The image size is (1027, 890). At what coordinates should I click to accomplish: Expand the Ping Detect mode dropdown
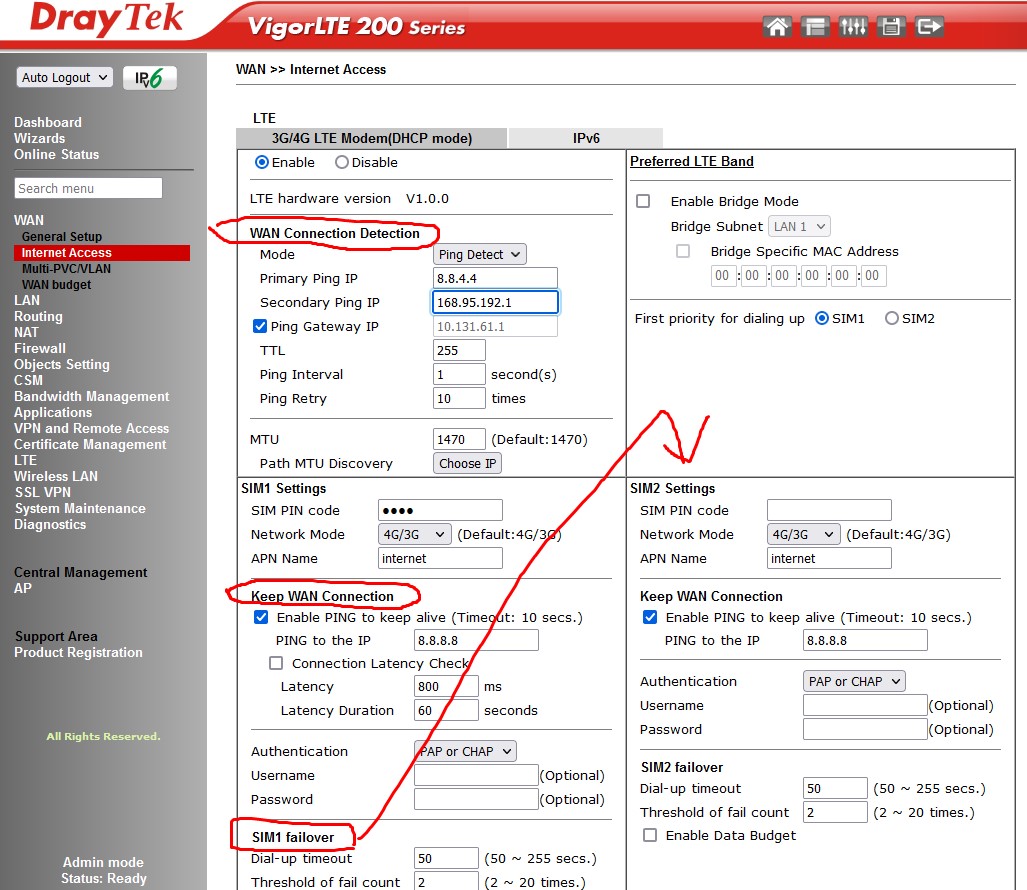[479, 255]
